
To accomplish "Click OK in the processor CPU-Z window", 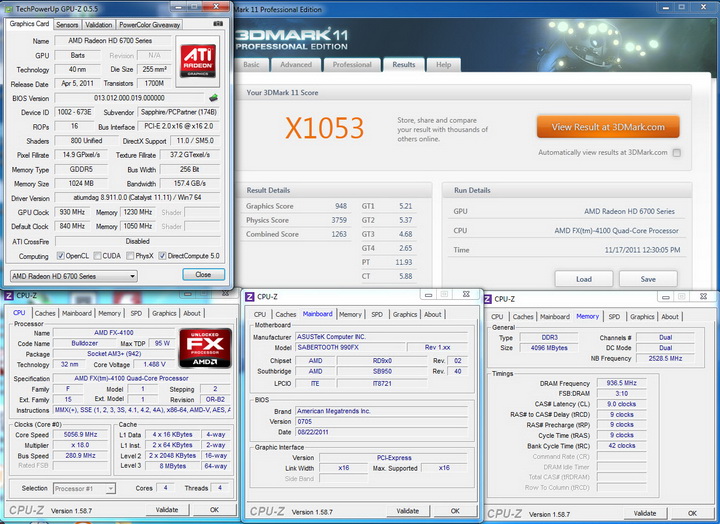I will (214, 510).
